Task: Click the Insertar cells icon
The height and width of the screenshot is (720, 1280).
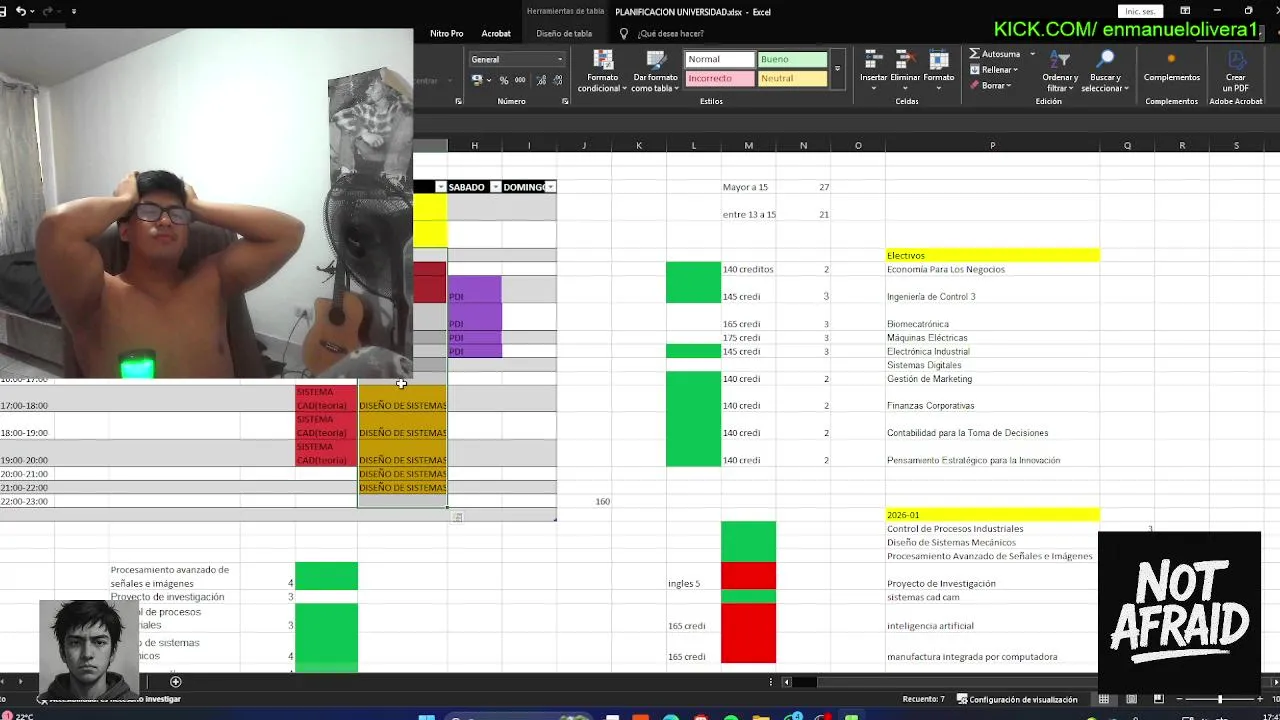Action: tap(873, 60)
